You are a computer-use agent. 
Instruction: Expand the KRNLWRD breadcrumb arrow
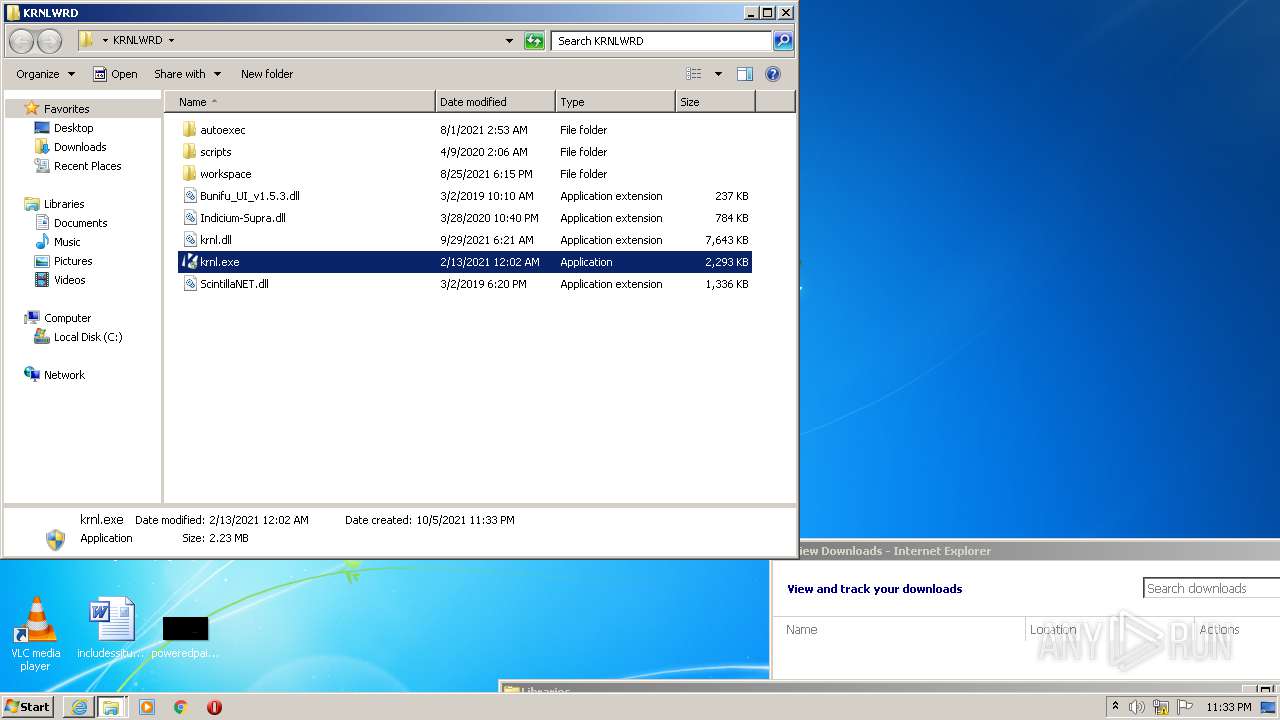[171, 41]
